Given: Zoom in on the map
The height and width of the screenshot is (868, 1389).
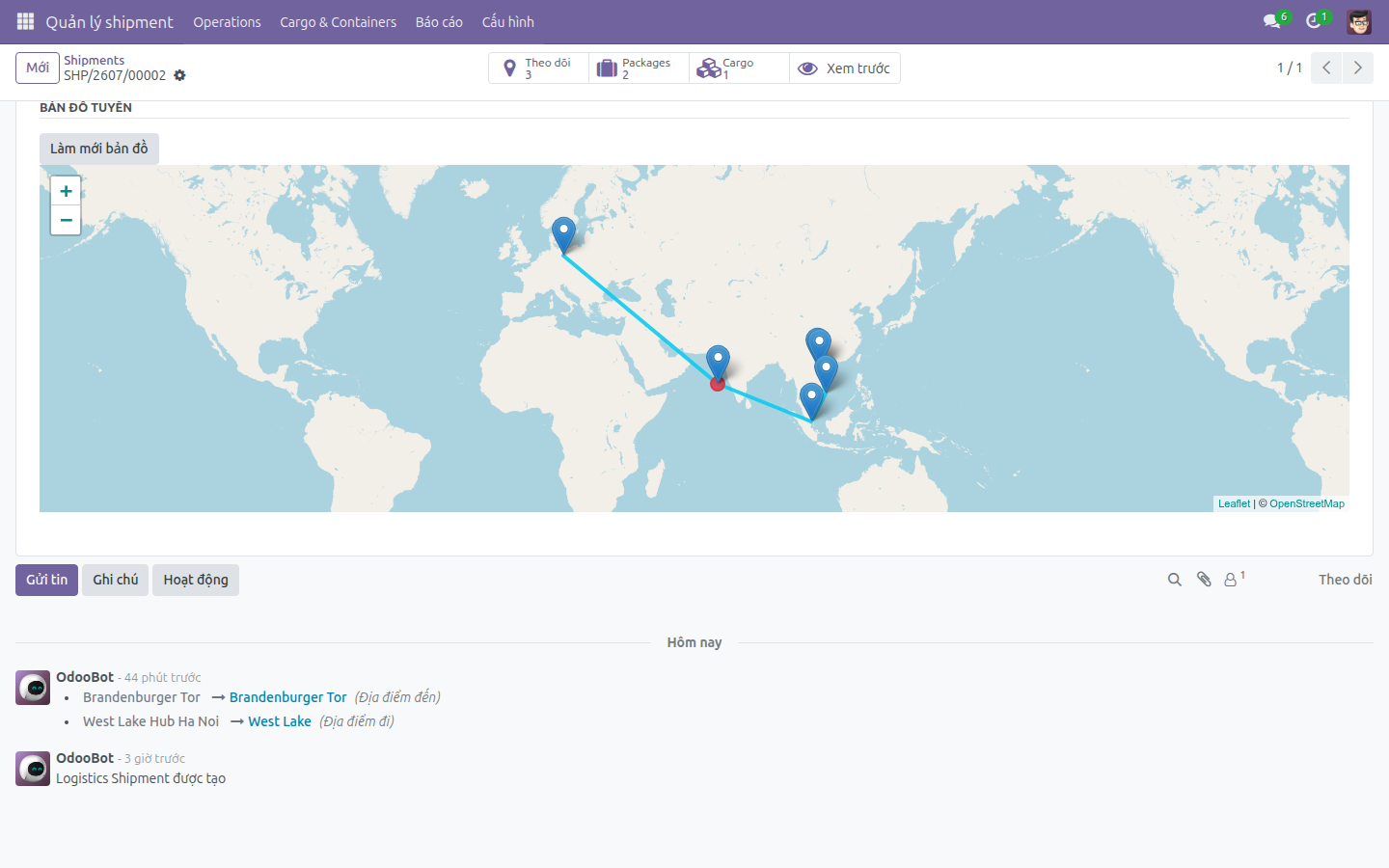Looking at the screenshot, I should (x=66, y=191).
